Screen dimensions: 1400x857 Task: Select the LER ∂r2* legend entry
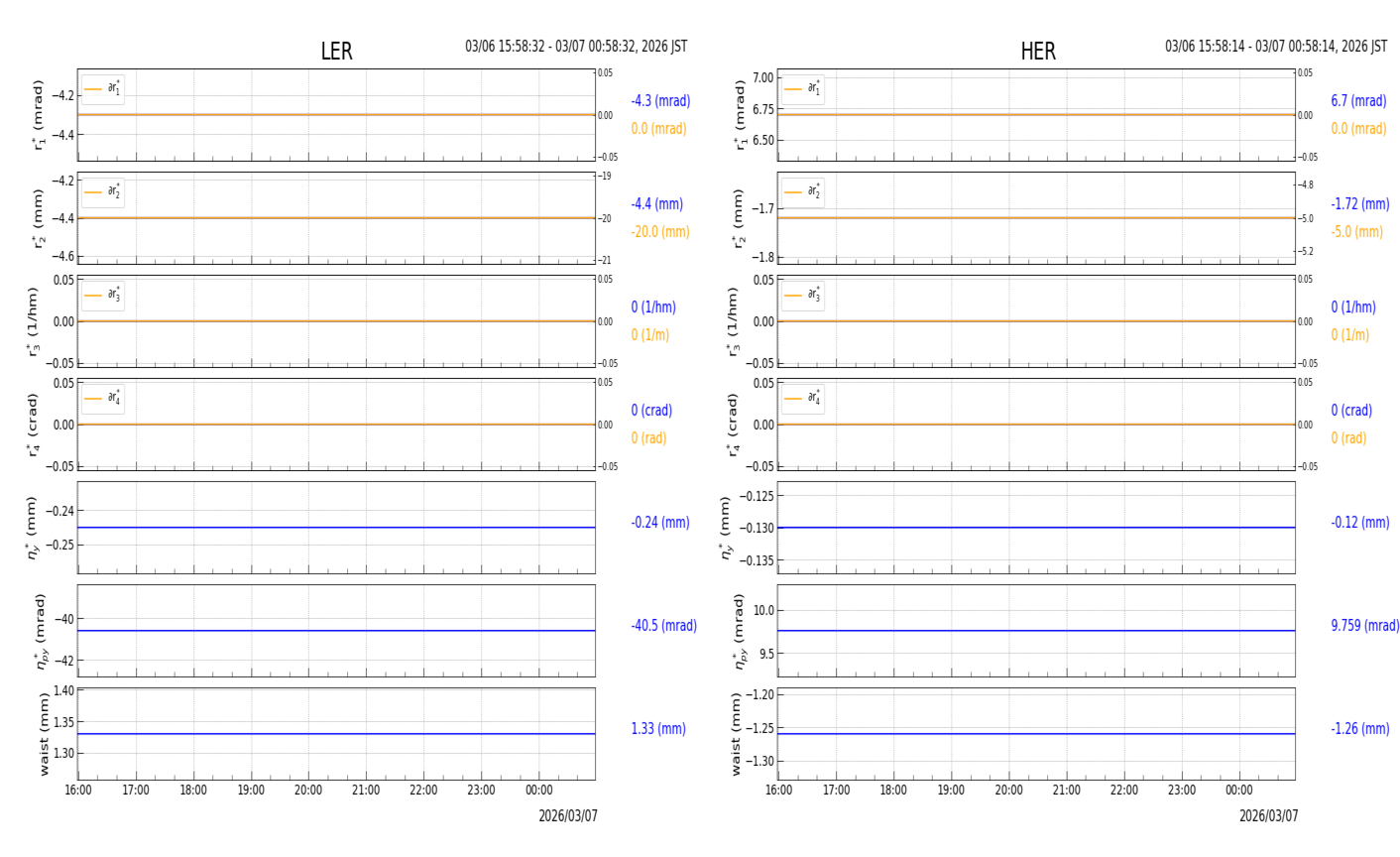(x=103, y=192)
